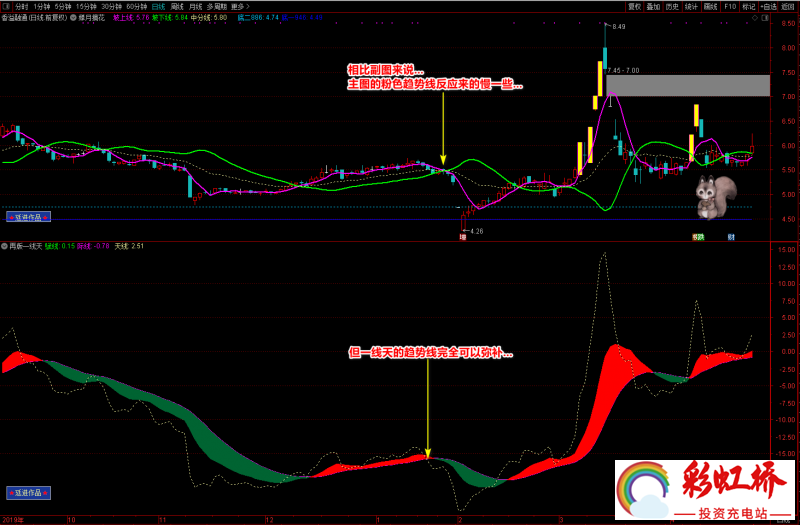
Task: Click the 财 event marker near the right
Action: click(x=731, y=237)
